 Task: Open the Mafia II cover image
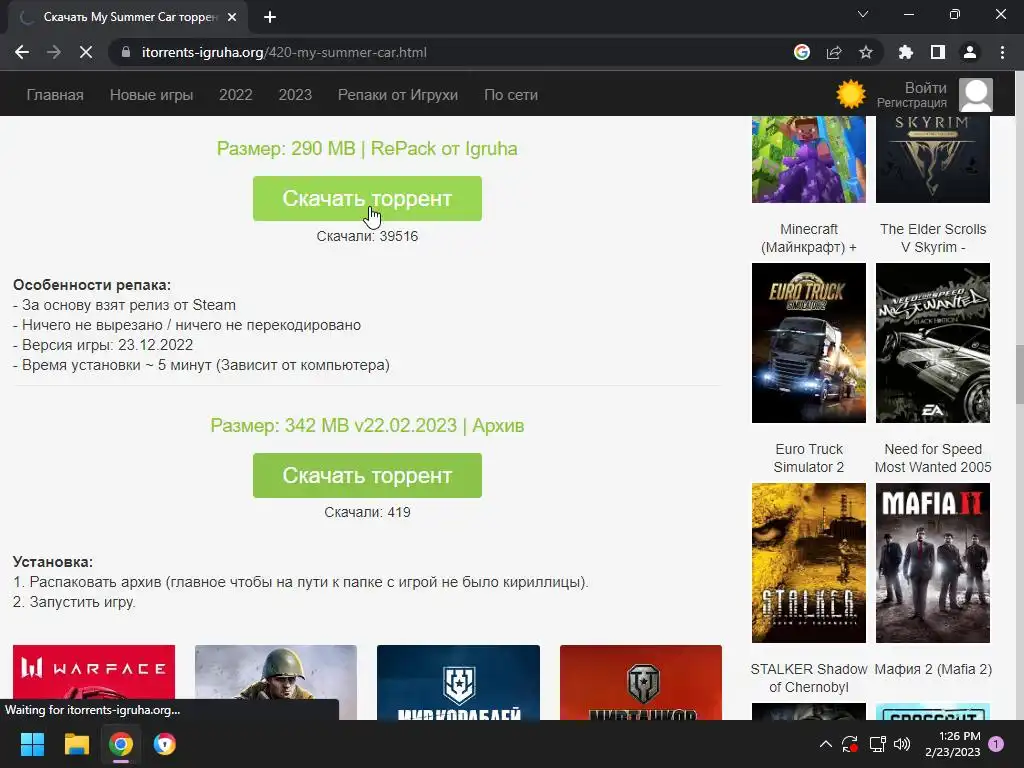tap(933, 563)
